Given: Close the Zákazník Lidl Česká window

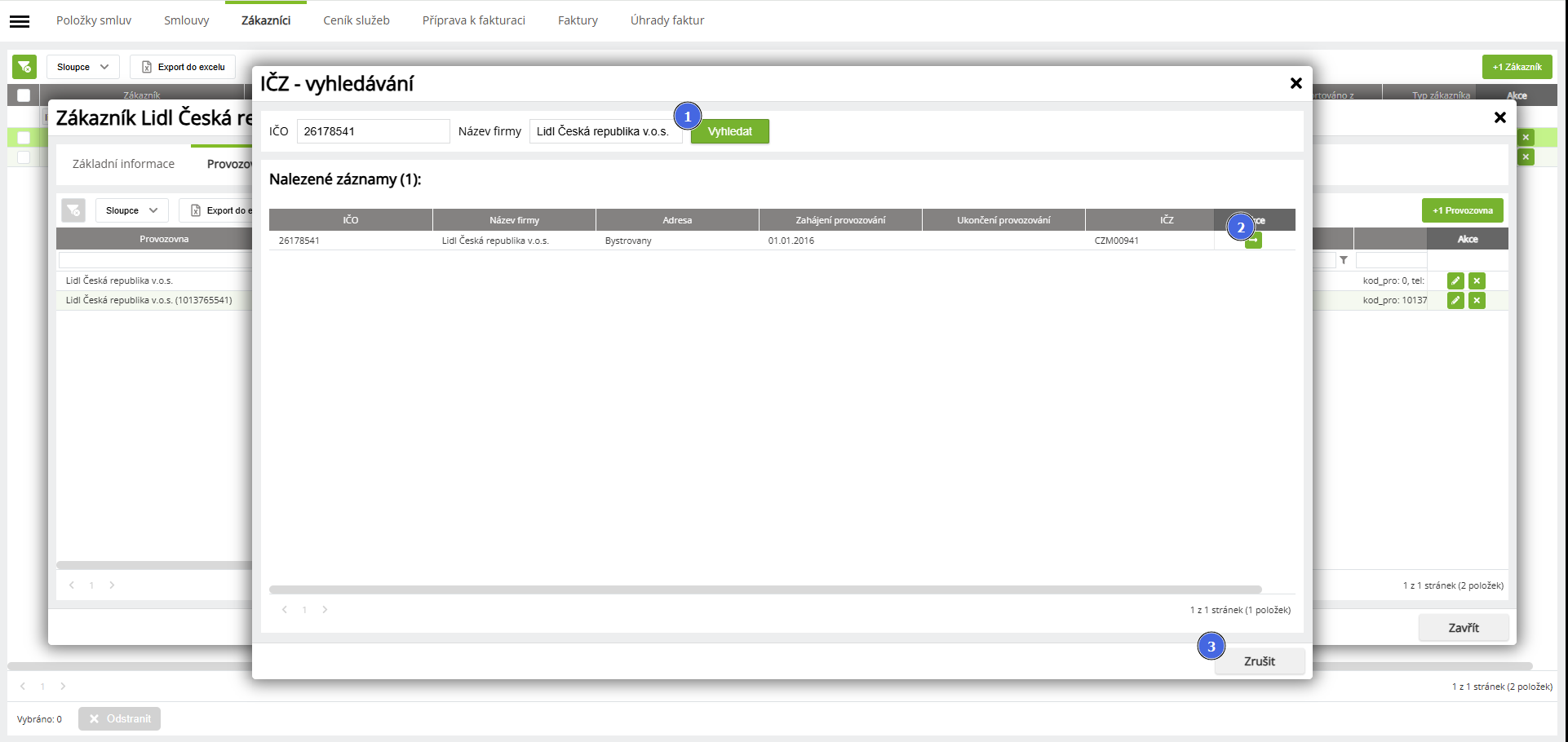Looking at the screenshot, I should 1499,117.
